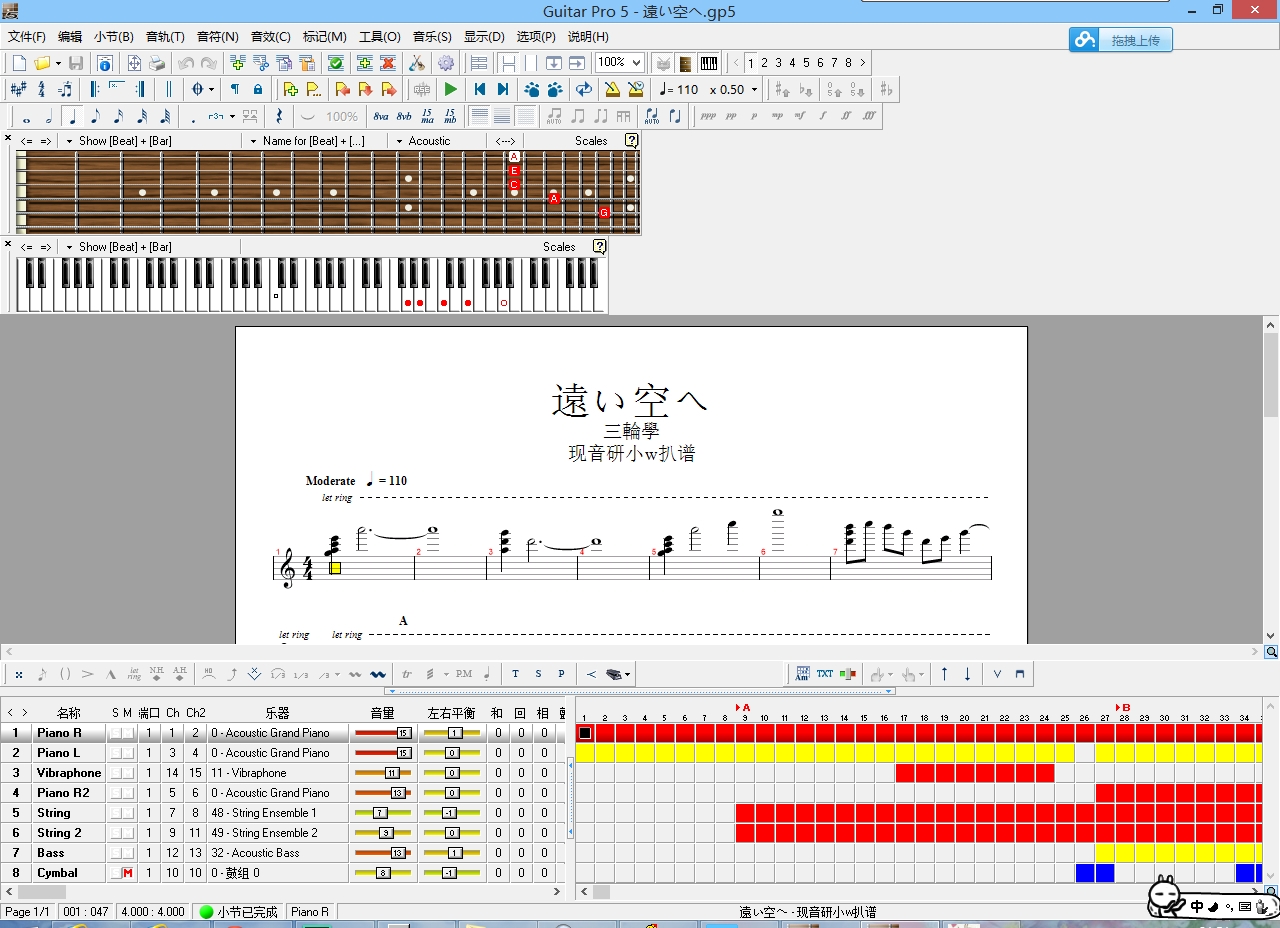Click the blue Cymbal block at bar 26
This screenshot has height=928, width=1280.
[x=1085, y=873]
